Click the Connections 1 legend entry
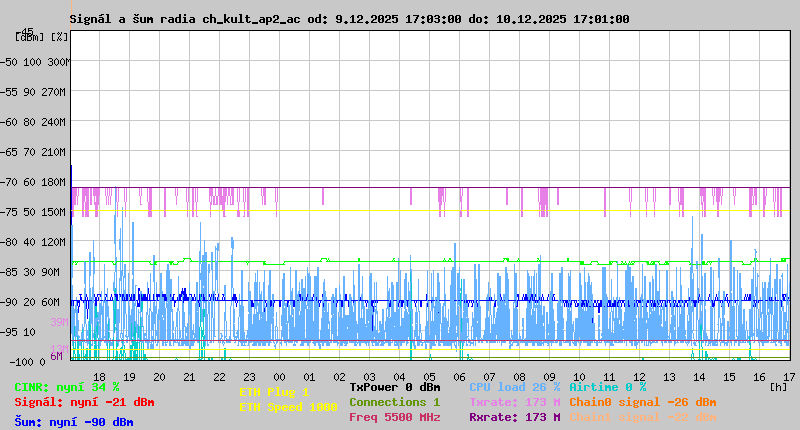Viewport: 800px width, 430px height. click(395, 402)
